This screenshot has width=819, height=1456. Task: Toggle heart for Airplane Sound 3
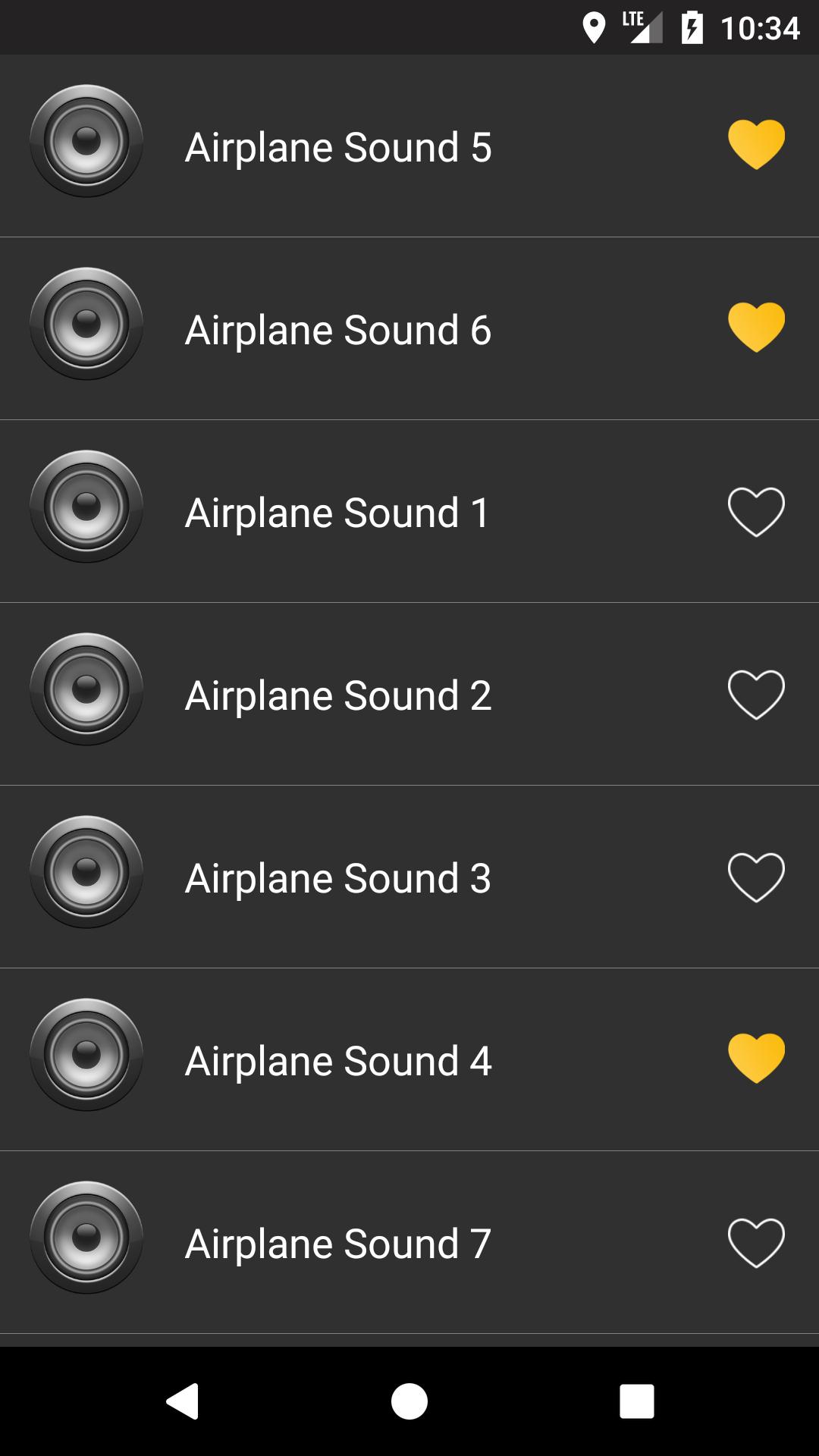click(756, 877)
